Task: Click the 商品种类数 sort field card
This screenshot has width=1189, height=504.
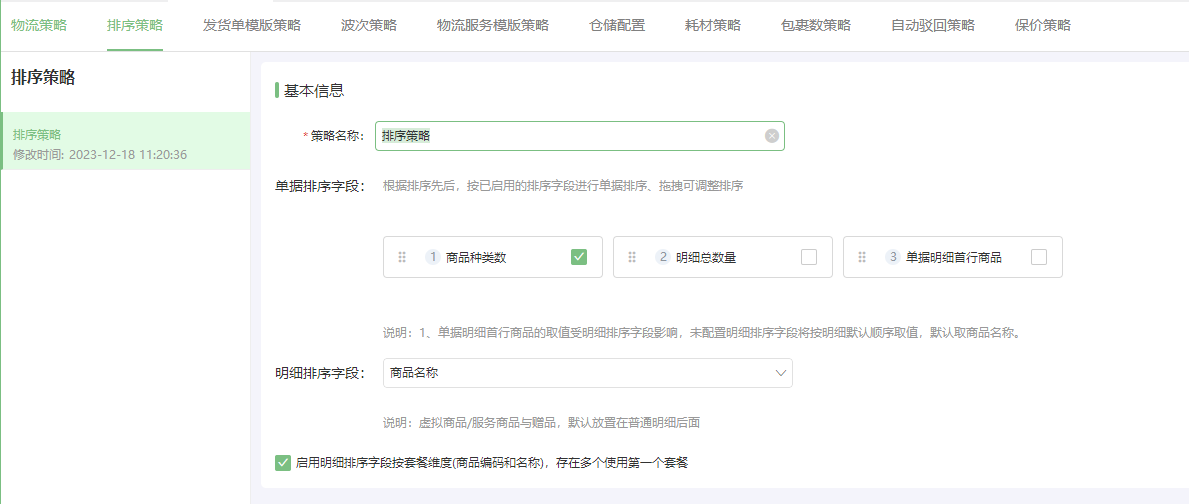Action: 493,257
